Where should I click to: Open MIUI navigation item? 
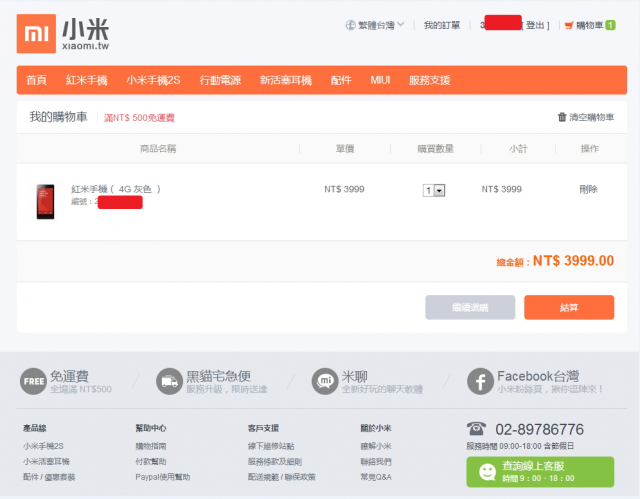(380, 80)
